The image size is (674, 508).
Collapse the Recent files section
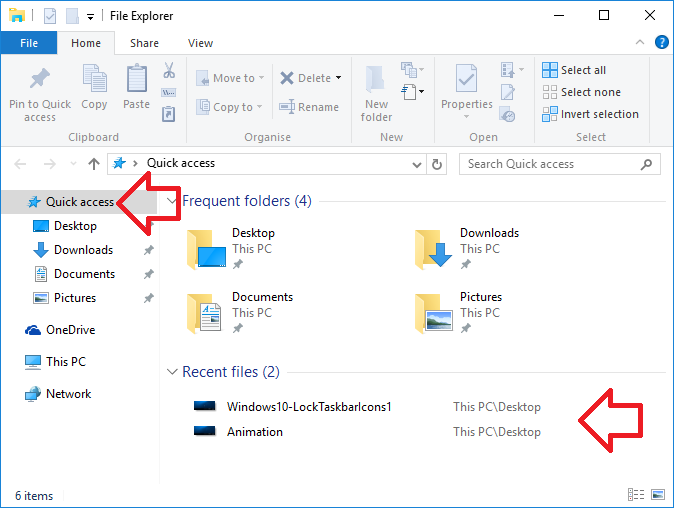(172, 372)
